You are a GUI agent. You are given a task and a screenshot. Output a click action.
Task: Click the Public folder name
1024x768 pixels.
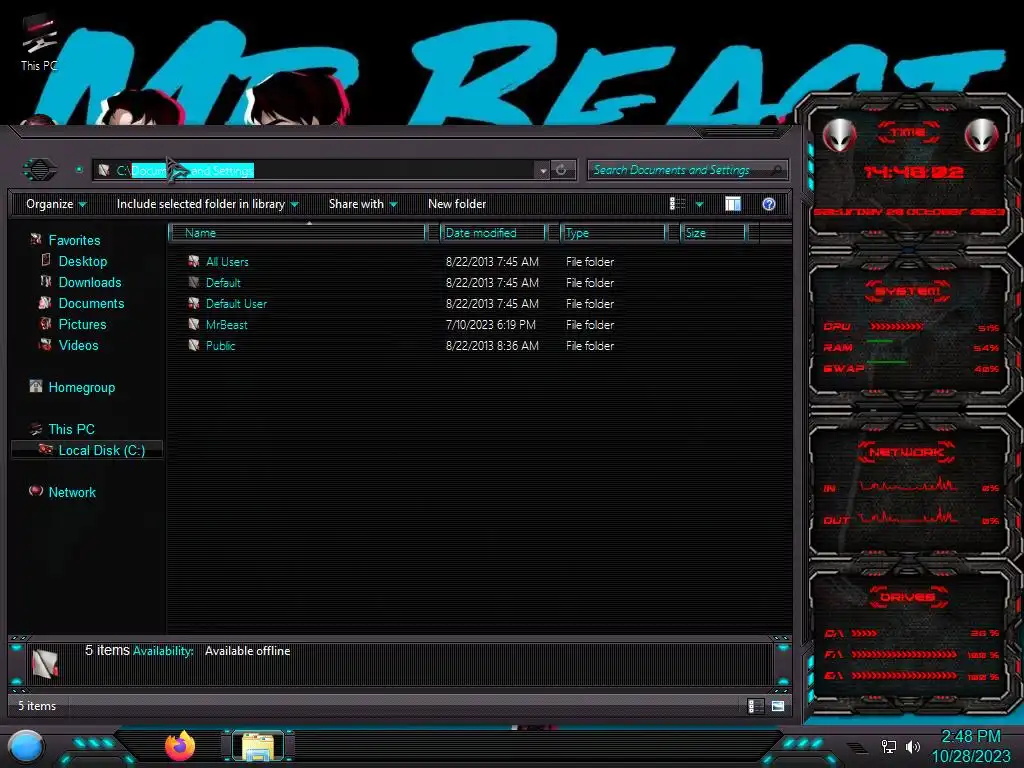[x=220, y=345]
